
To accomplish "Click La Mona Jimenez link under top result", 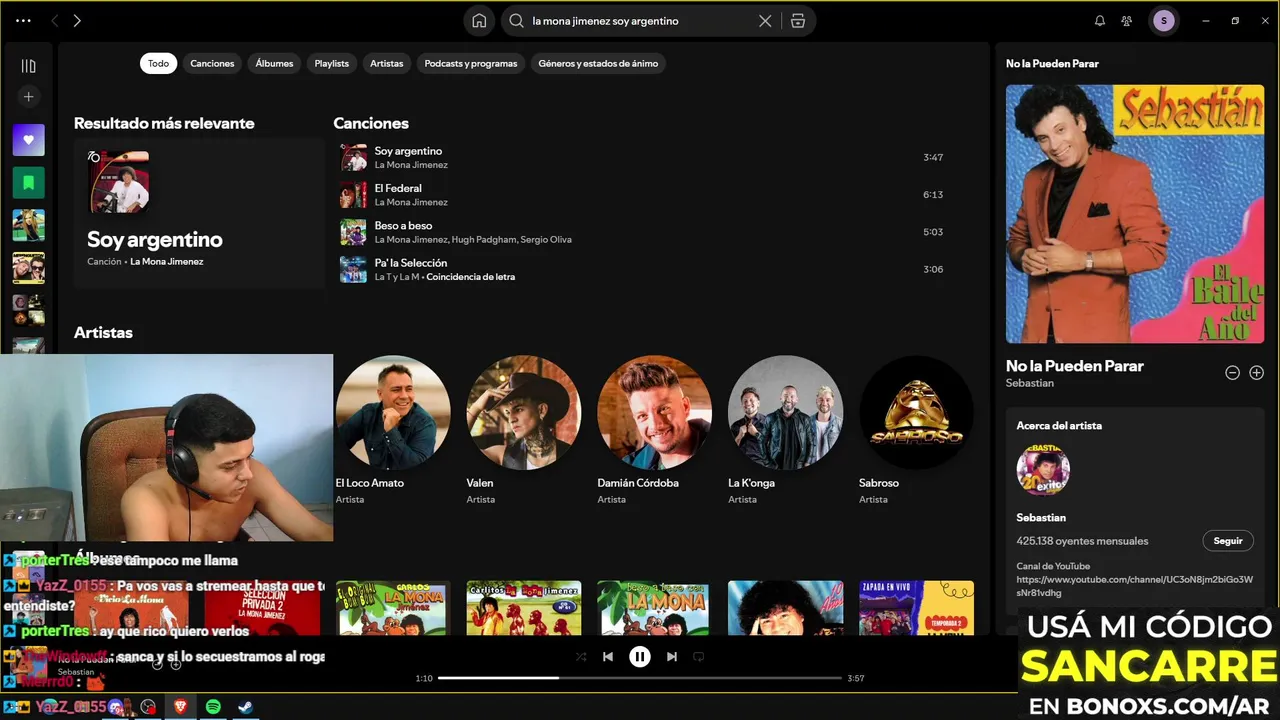I will click(x=166, y=262).
